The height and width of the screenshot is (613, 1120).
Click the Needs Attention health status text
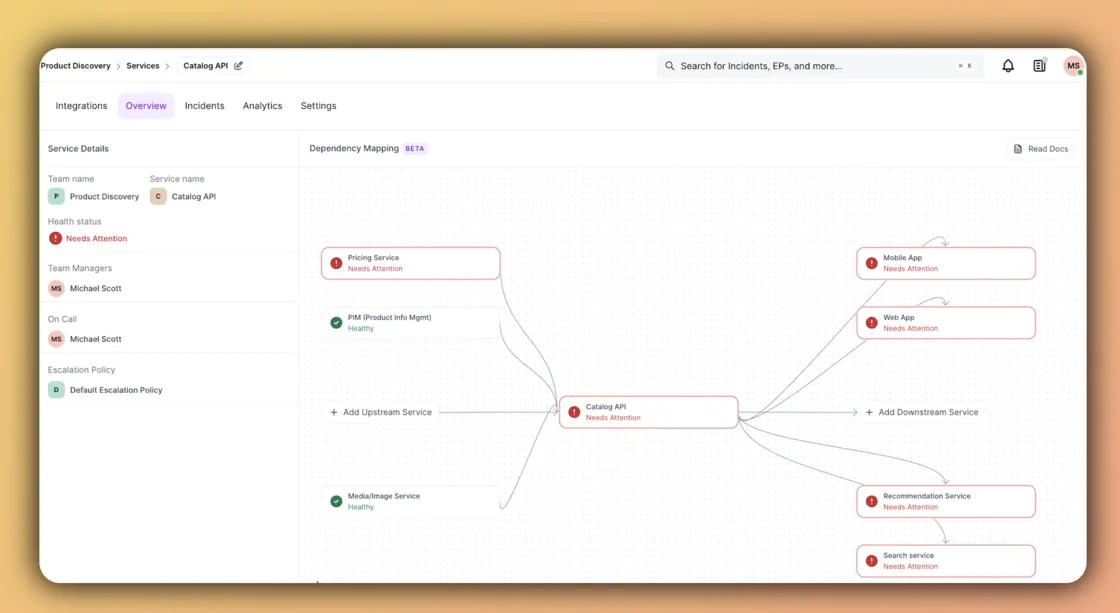[x=96, y=239]
